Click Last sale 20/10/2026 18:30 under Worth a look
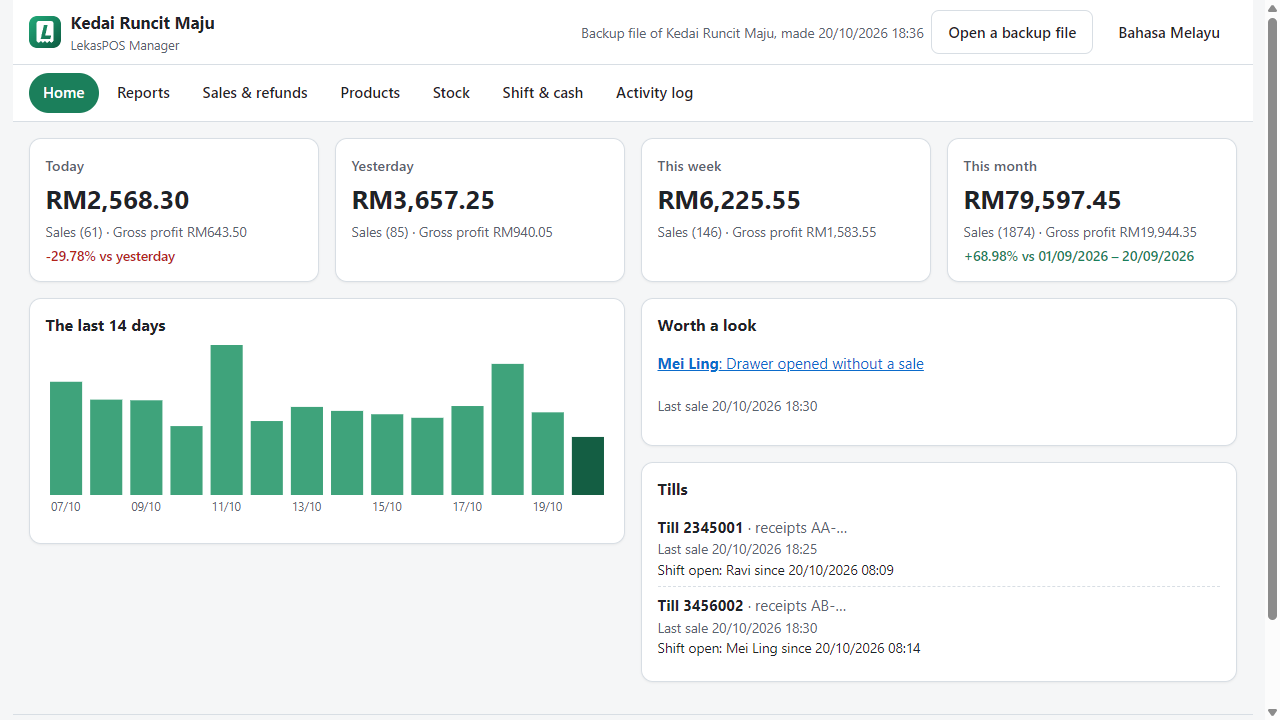1280x720 pixels. click(737, 407)
